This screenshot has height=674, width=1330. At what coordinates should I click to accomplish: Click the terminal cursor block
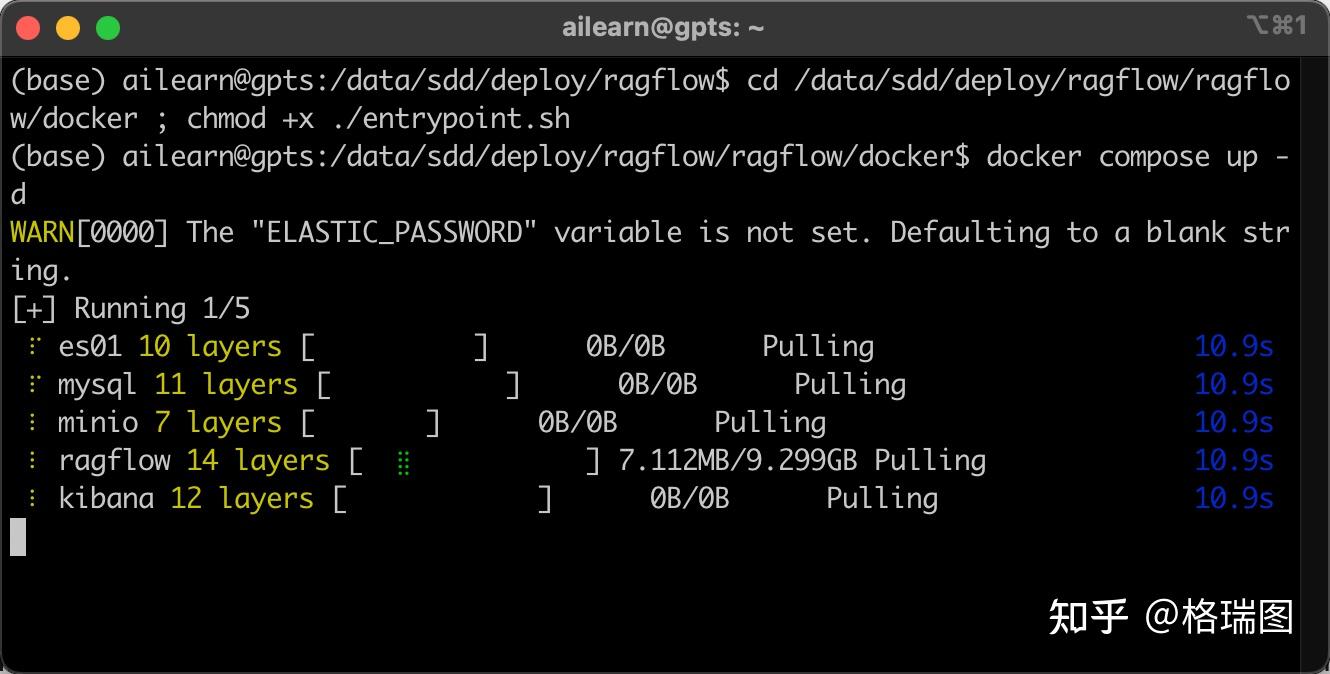pos(18,537)
